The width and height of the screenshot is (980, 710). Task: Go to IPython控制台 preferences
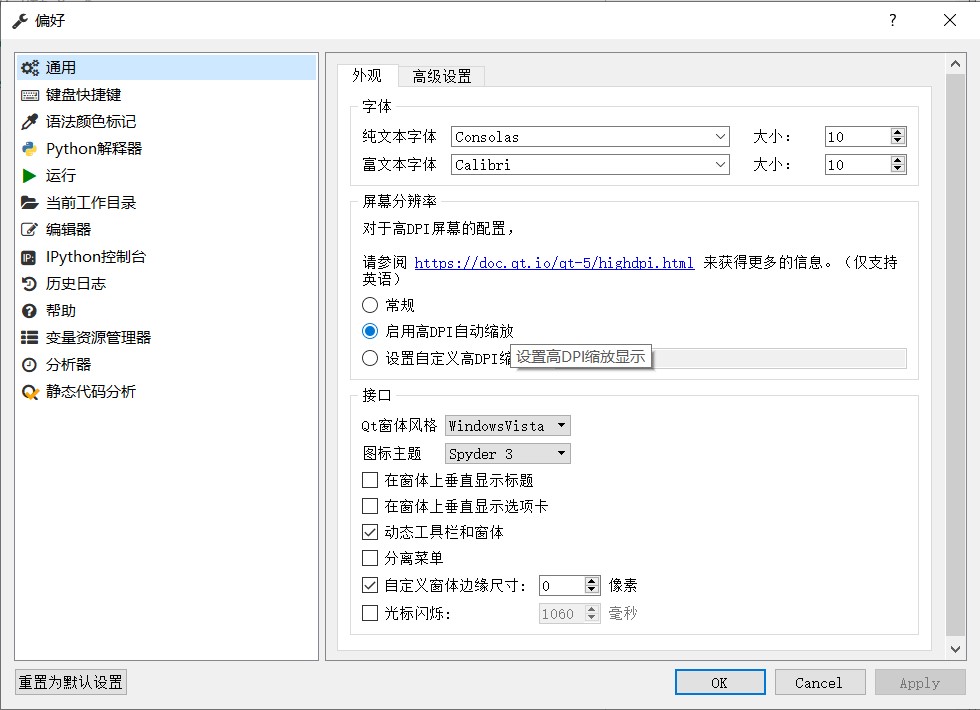[166, 257]
